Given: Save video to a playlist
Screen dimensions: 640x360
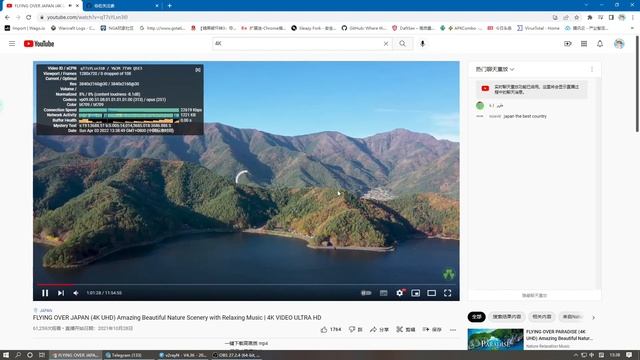Looking at the screenshot, I should pos(432,329).
